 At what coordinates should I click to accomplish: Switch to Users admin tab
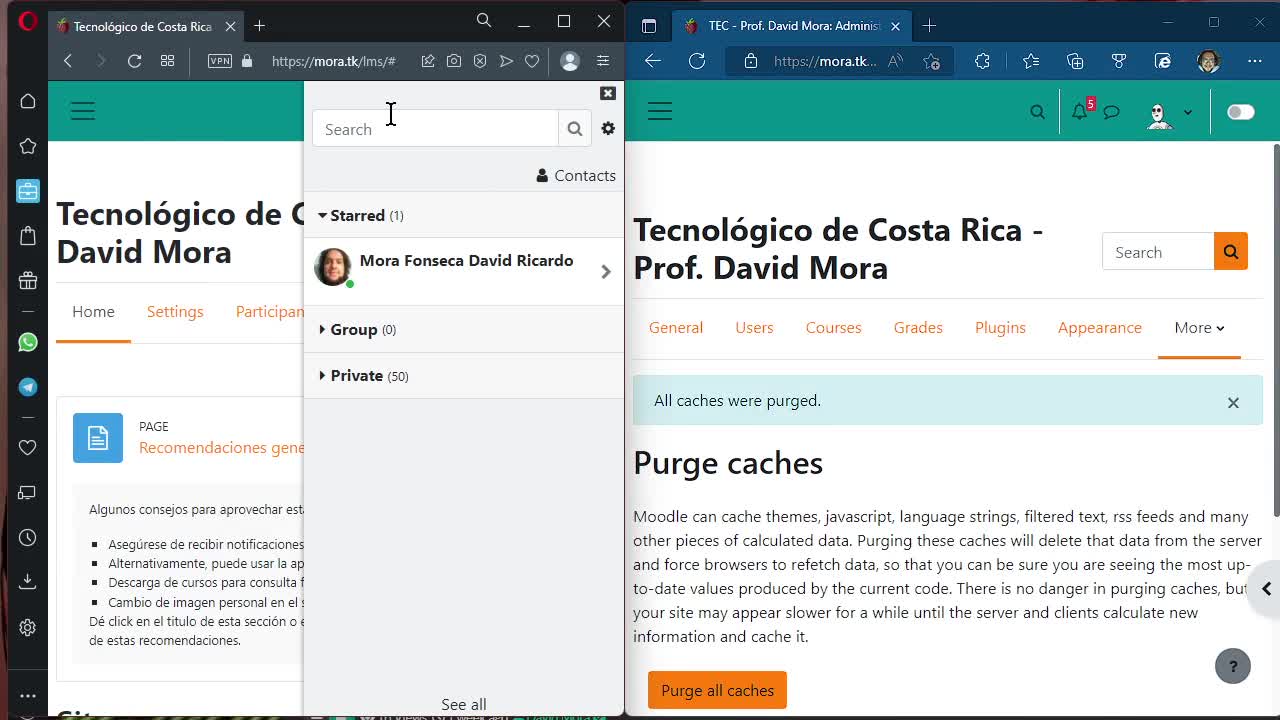754,327
